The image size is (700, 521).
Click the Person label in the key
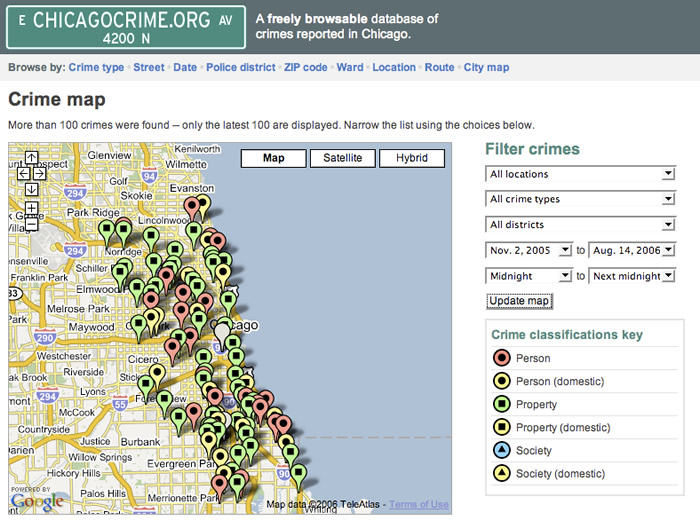click(533, 358)
